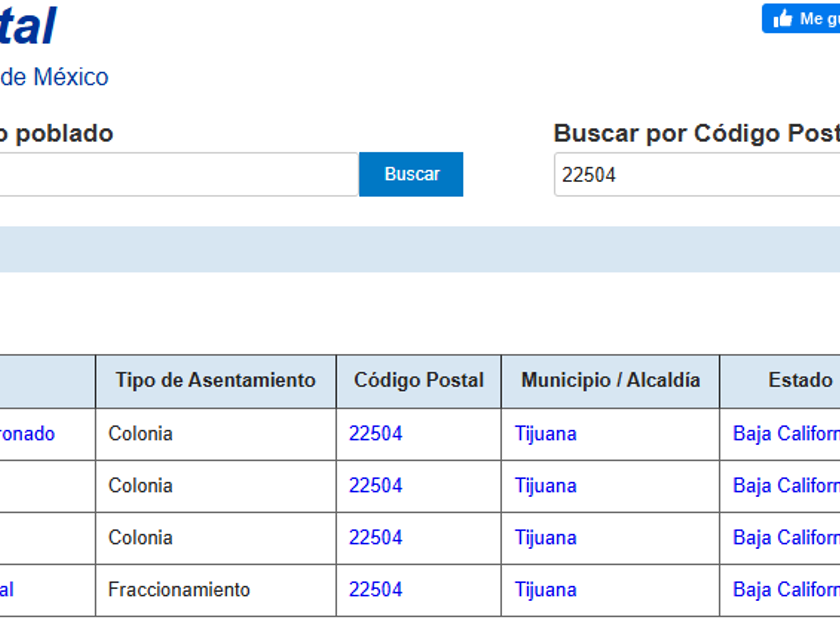Open 22504 link in the first table row

tap(375, 434)
